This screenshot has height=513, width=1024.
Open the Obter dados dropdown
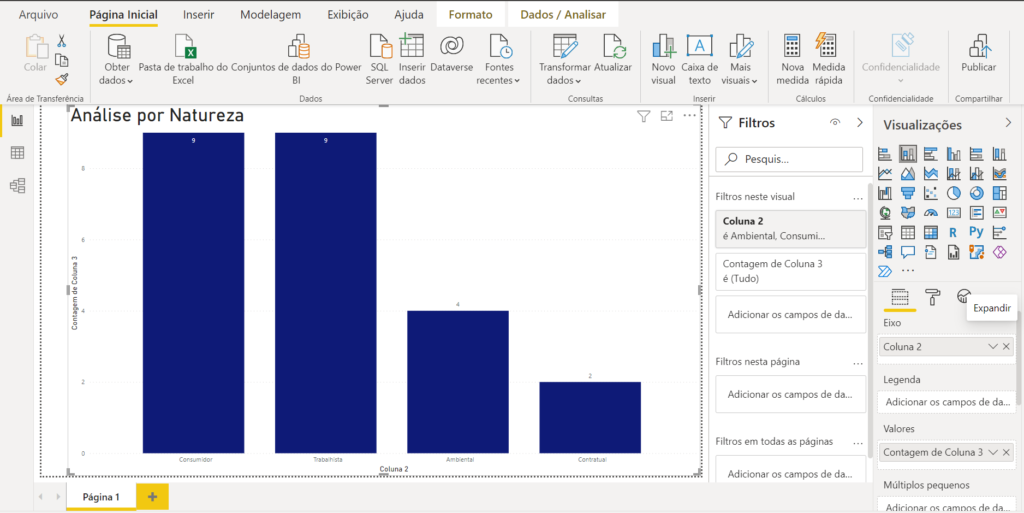[118, 58]
